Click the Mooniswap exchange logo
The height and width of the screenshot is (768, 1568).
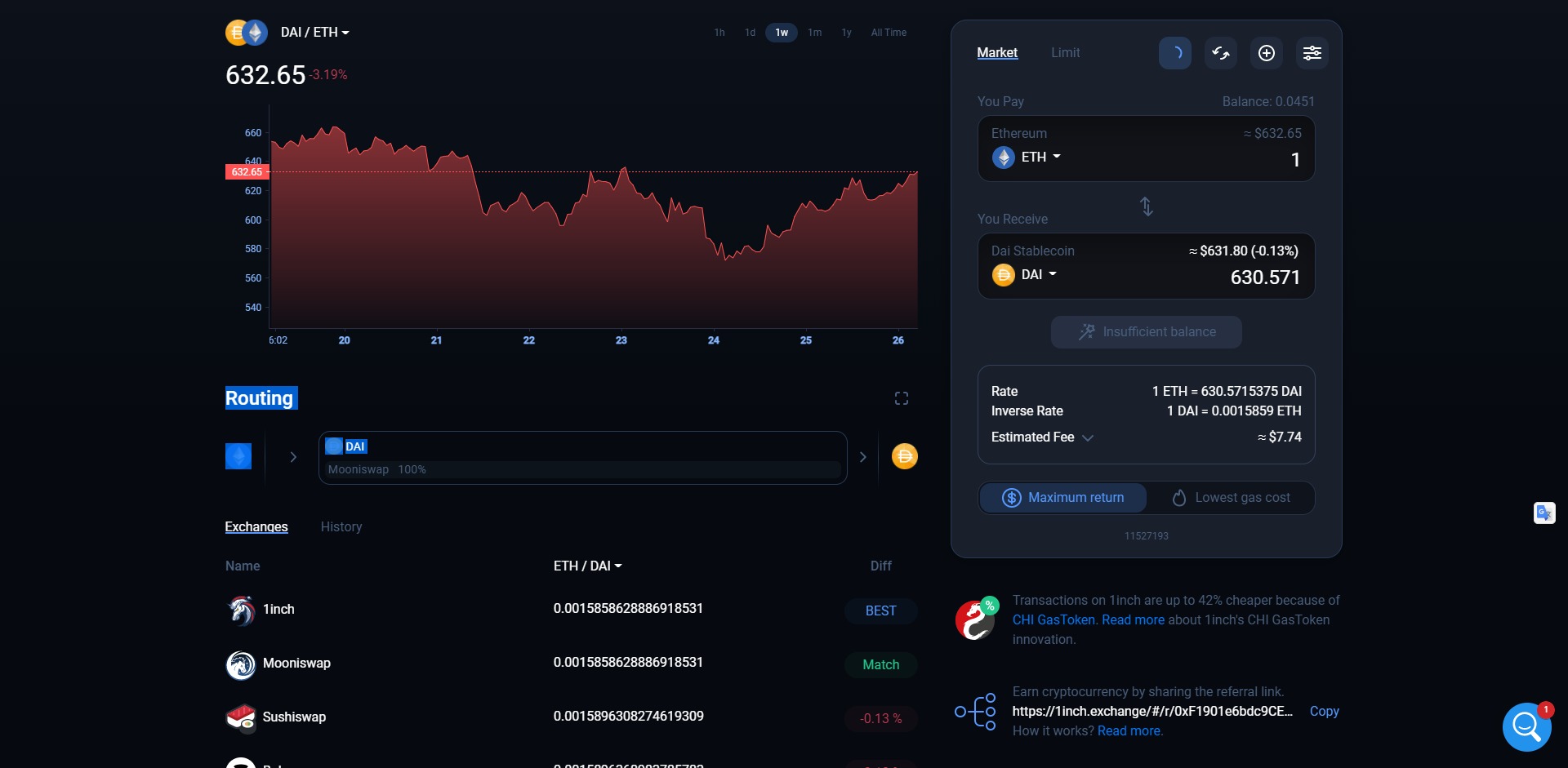241,664
